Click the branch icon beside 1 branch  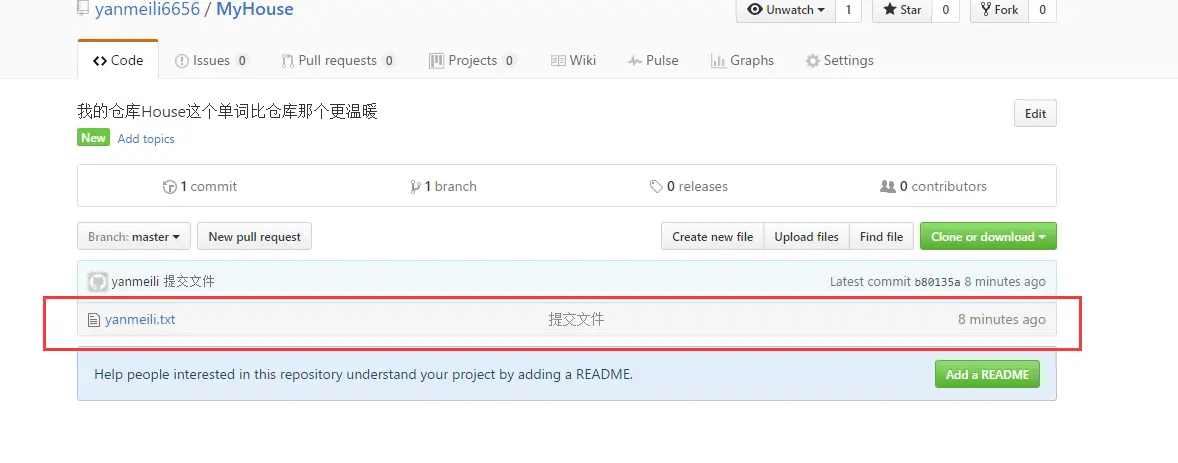(415, 186)
